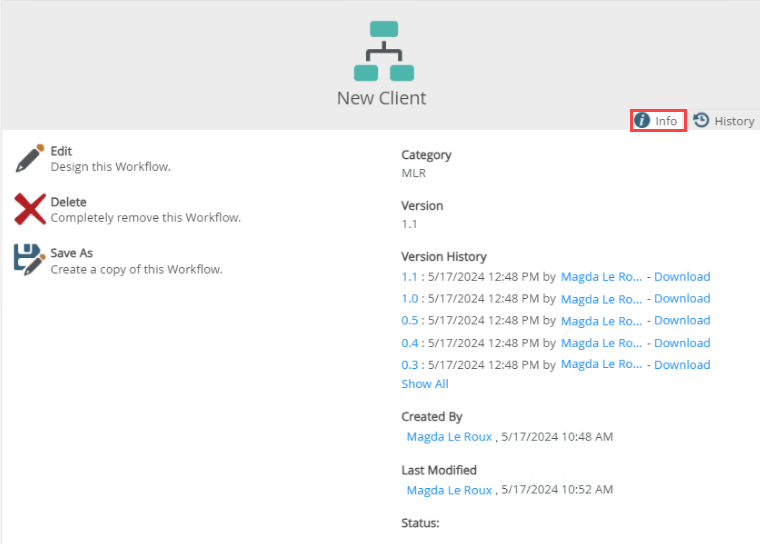The width and height of the screenshot is (760, 544).
Task: Click the MLR category value
Action: pos(413,173)
